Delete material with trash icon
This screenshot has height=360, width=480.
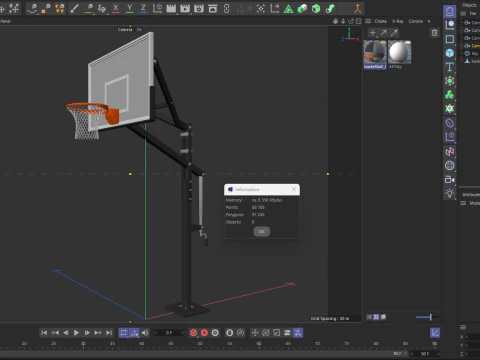pyautogui.click(x=434, y=33)
